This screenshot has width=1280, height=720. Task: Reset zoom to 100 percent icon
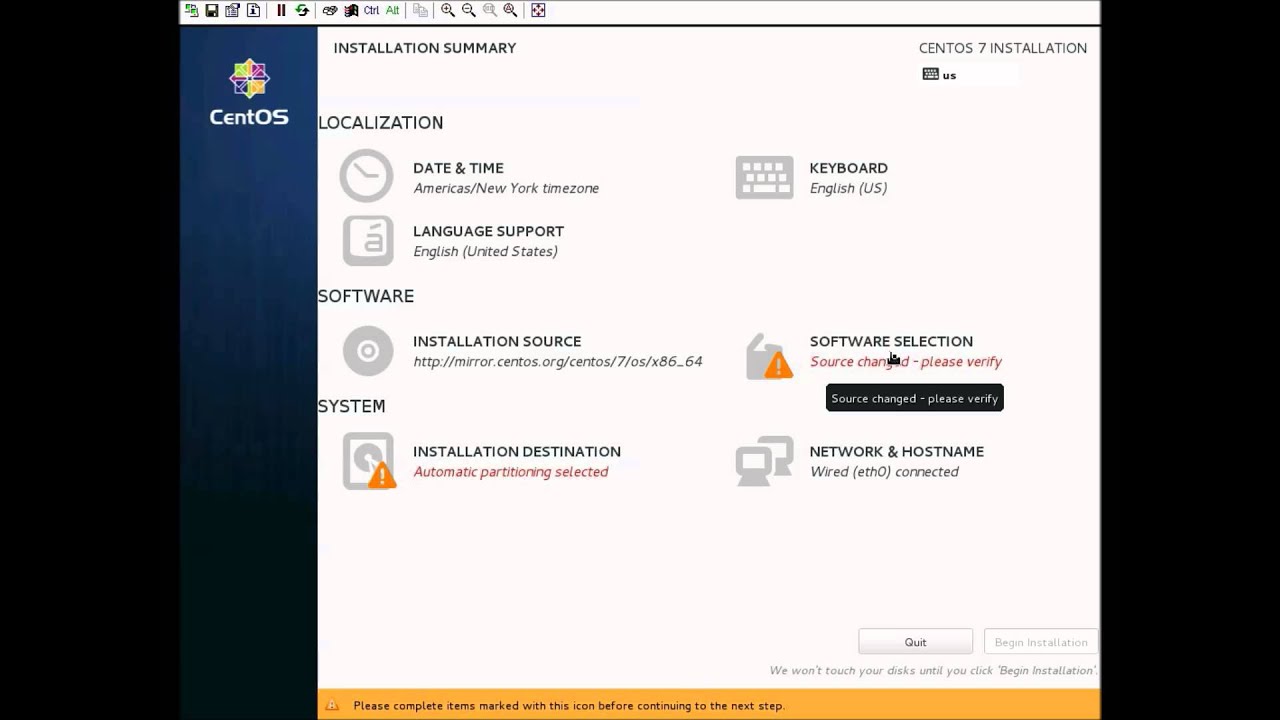(490, 10)
